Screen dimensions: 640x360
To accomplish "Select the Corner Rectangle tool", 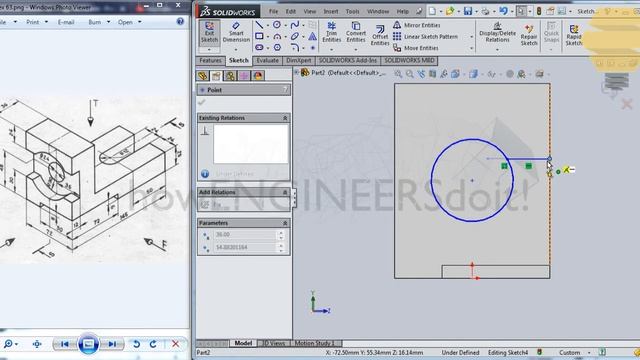I will coord(259,36).
